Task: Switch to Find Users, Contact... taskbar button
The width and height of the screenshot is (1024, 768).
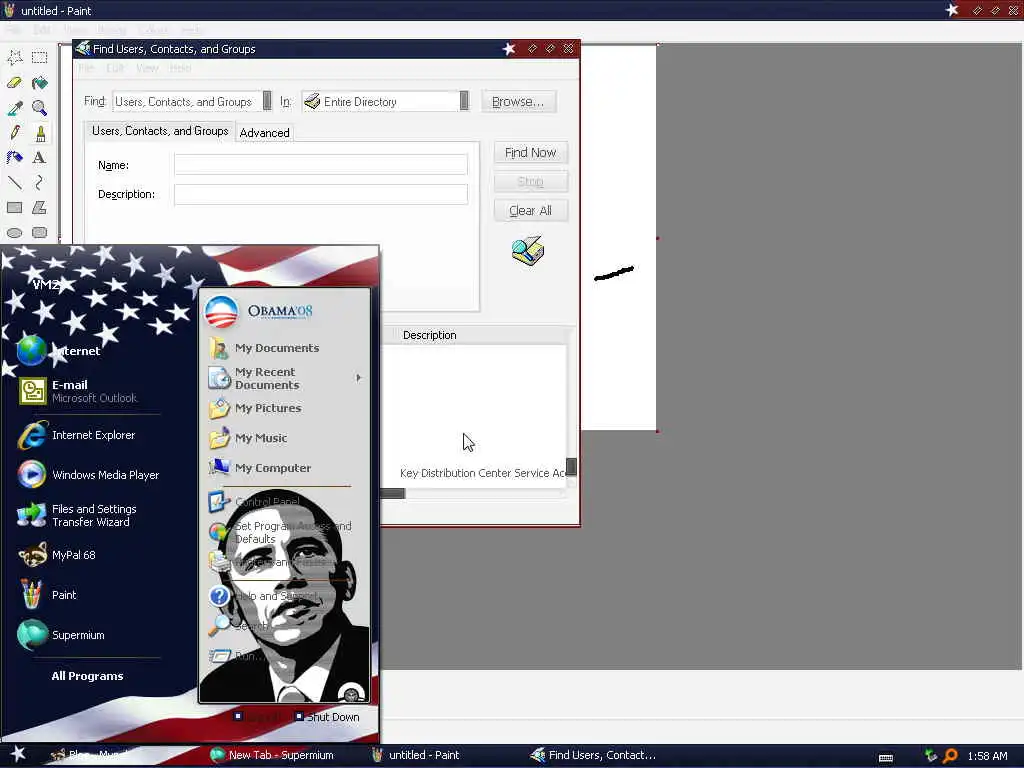Action: [x=593, y=755]
